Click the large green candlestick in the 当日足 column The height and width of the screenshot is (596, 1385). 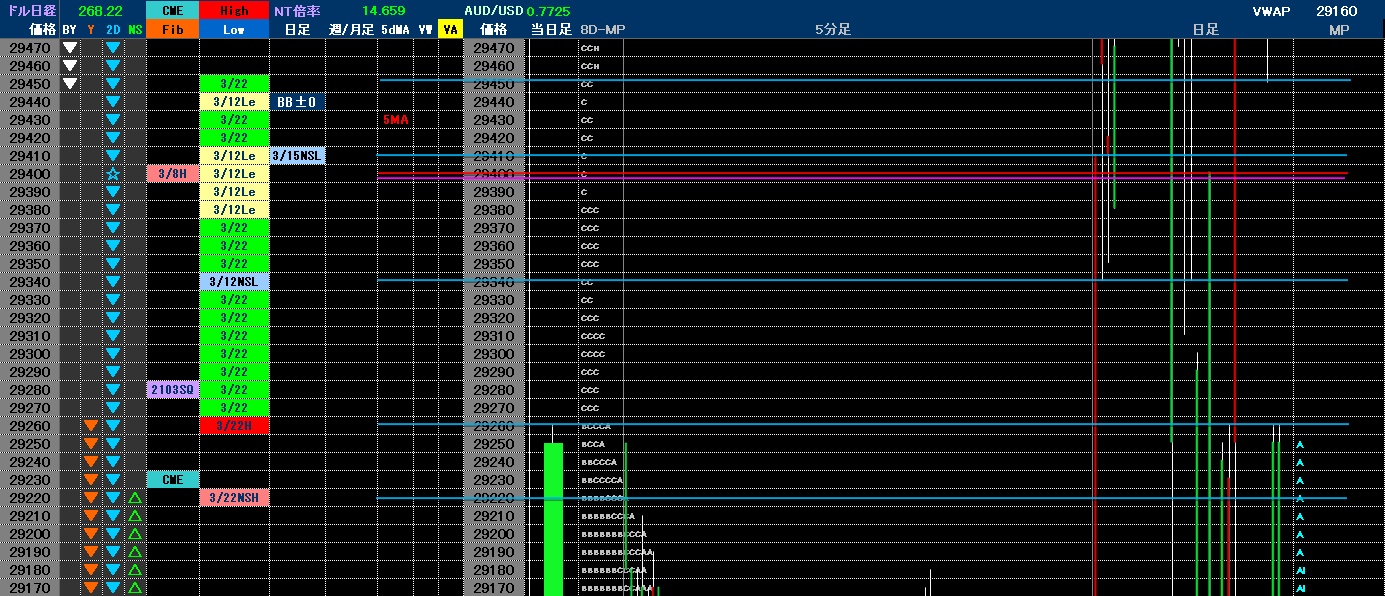(553, 519)
